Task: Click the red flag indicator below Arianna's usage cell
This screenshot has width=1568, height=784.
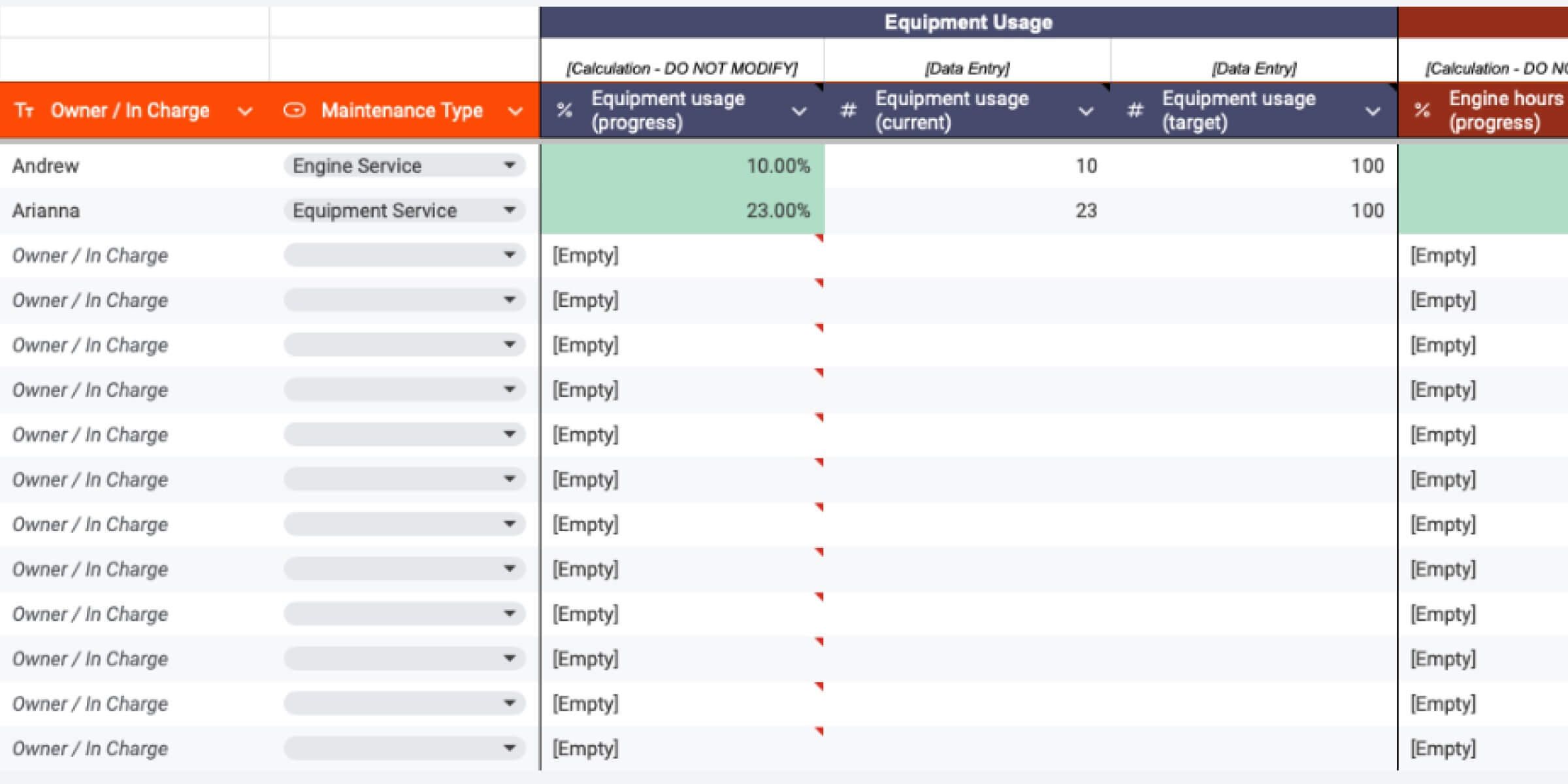Action: pyautogui.click(x=820, y=237)
